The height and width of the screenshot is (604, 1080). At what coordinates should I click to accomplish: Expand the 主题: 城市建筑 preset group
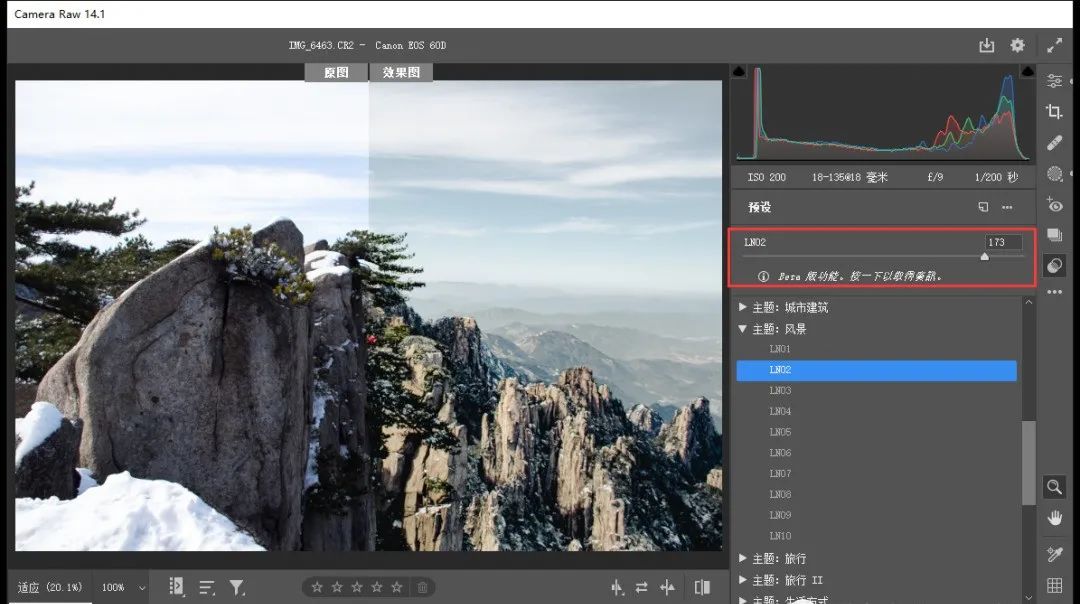[x=791, y=307]
